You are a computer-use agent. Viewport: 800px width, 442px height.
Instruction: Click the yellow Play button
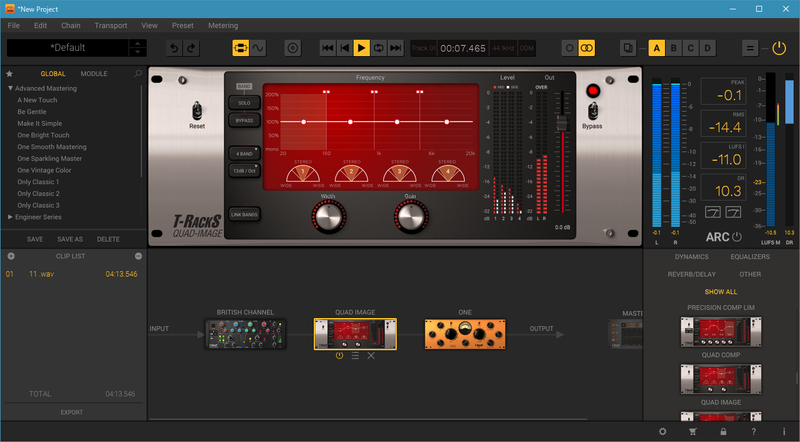click(x=361, y=48)
